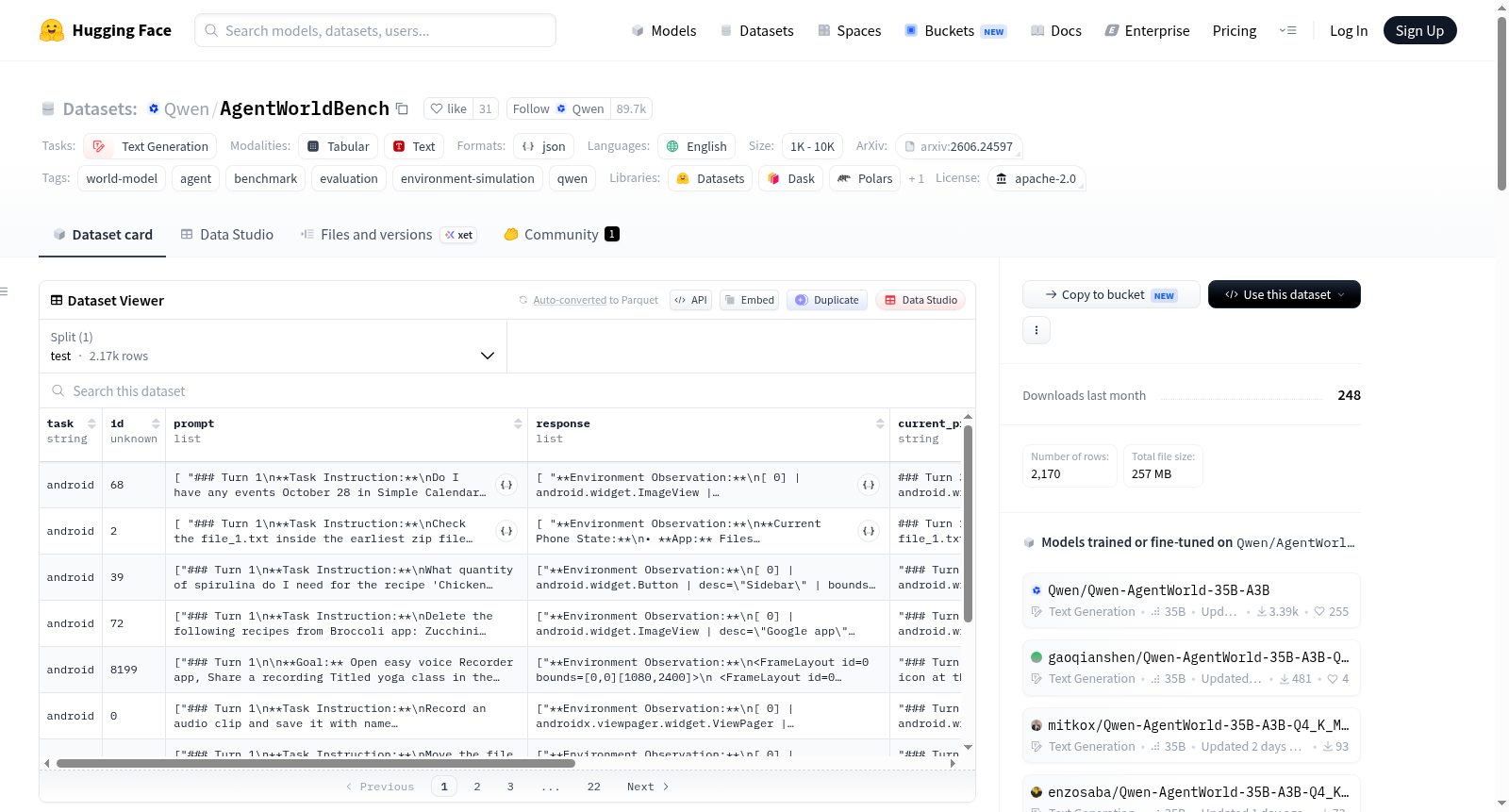Image resolution: width=1509 pixels, height=812 pixels.
Task: Open the Files and versions tab
Action: click(x=389, y=235)
